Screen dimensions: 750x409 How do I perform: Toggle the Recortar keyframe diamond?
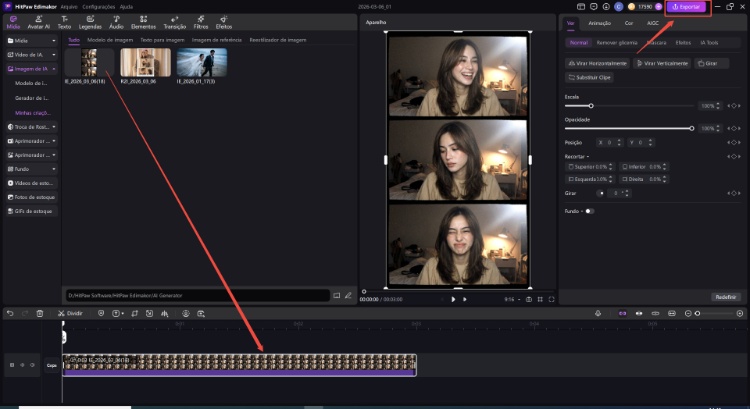734,156
